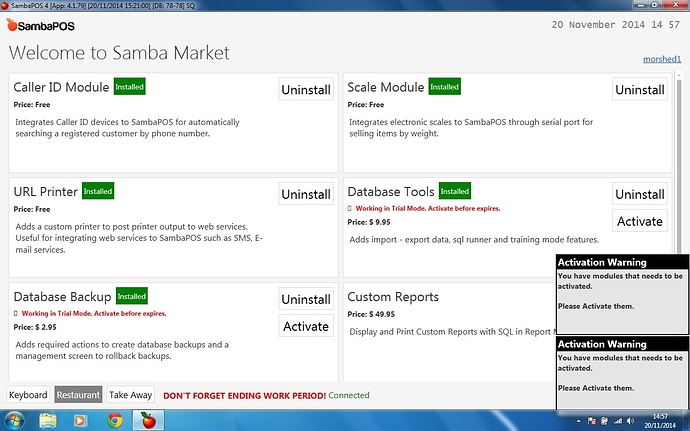Click the Welcome to Samba Market heading
This screenshot has height=431, width=690.
119,53
